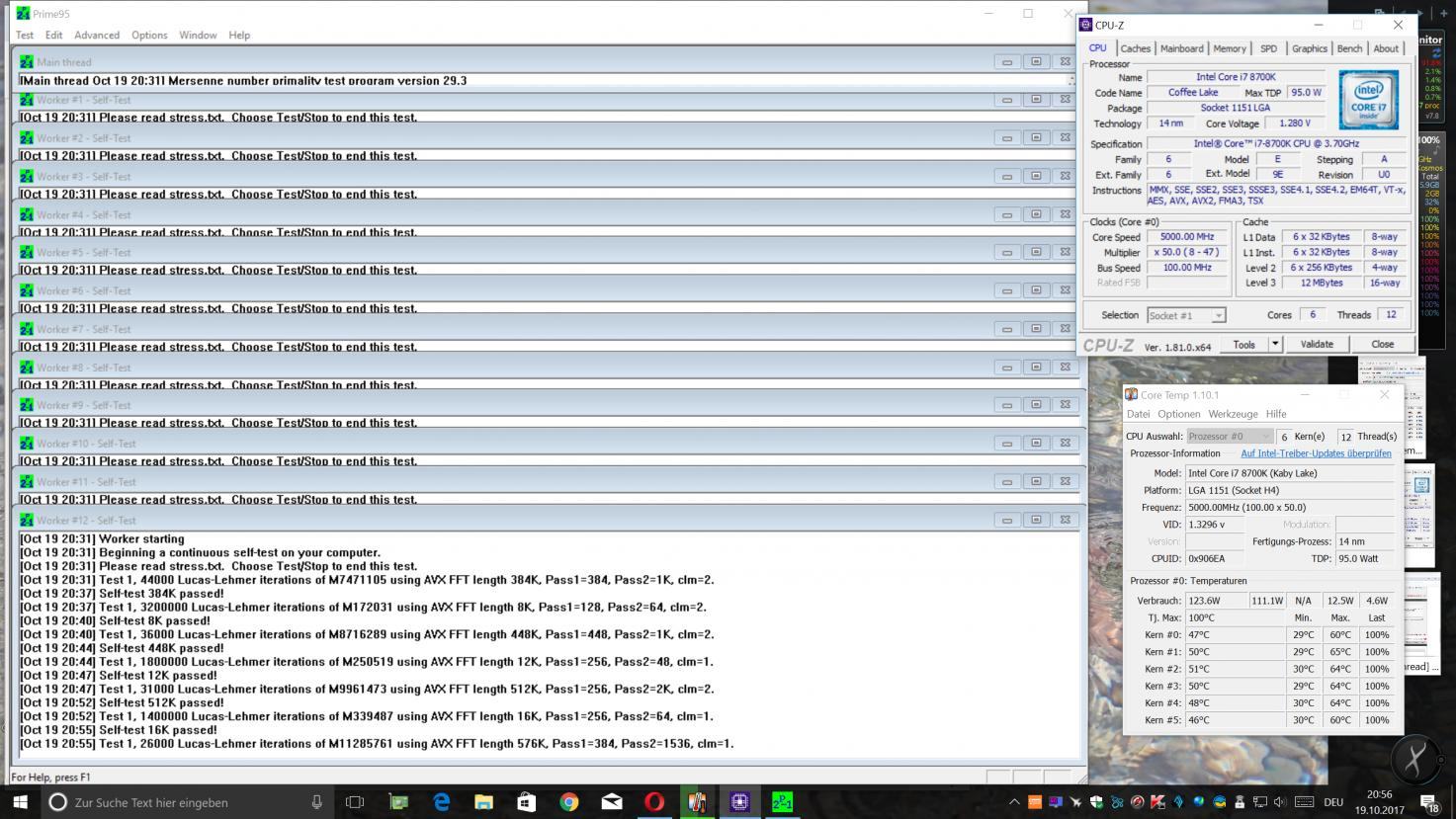Click the Worker #12 window icon

[x=27, y=520]
